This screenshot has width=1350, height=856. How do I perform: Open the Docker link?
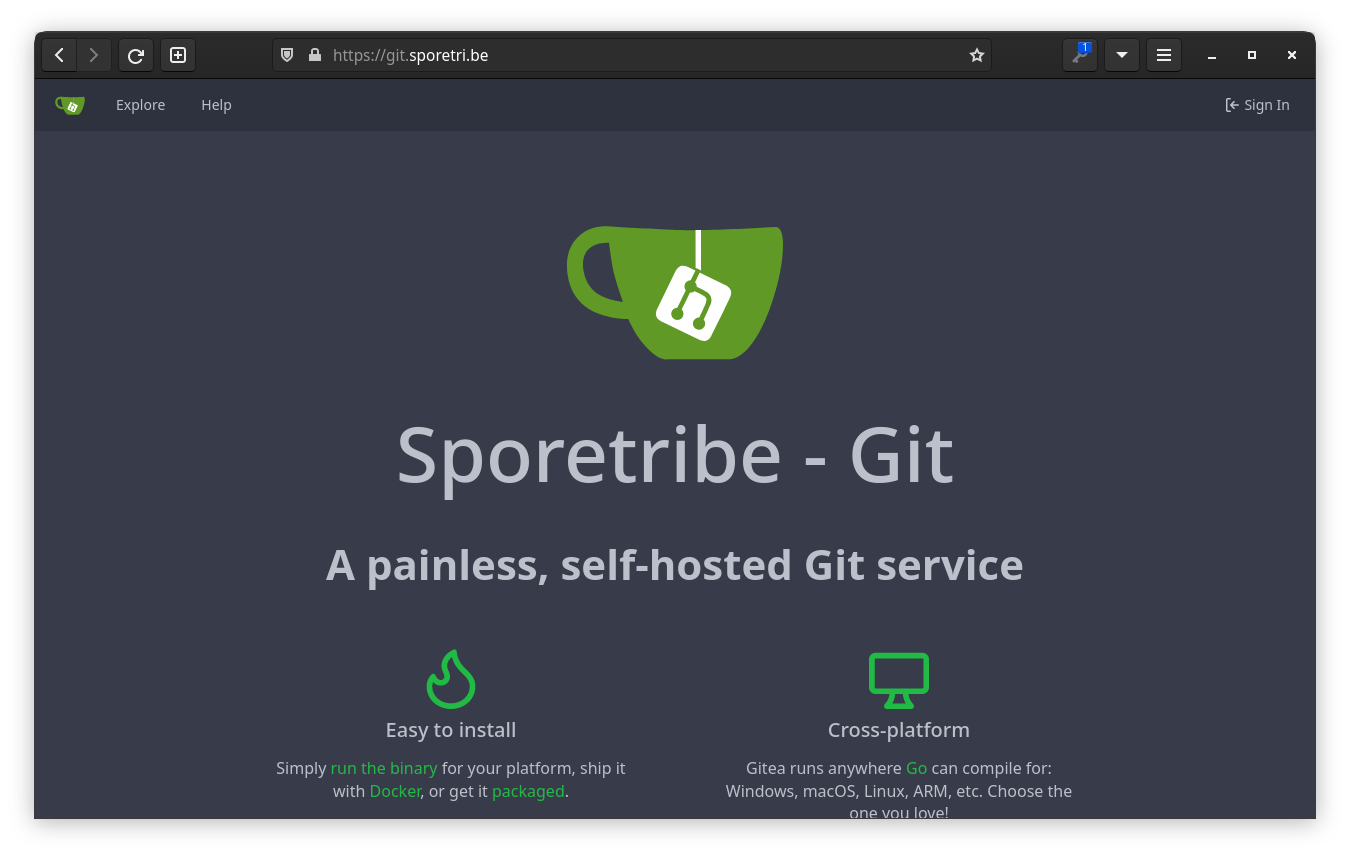395,791
